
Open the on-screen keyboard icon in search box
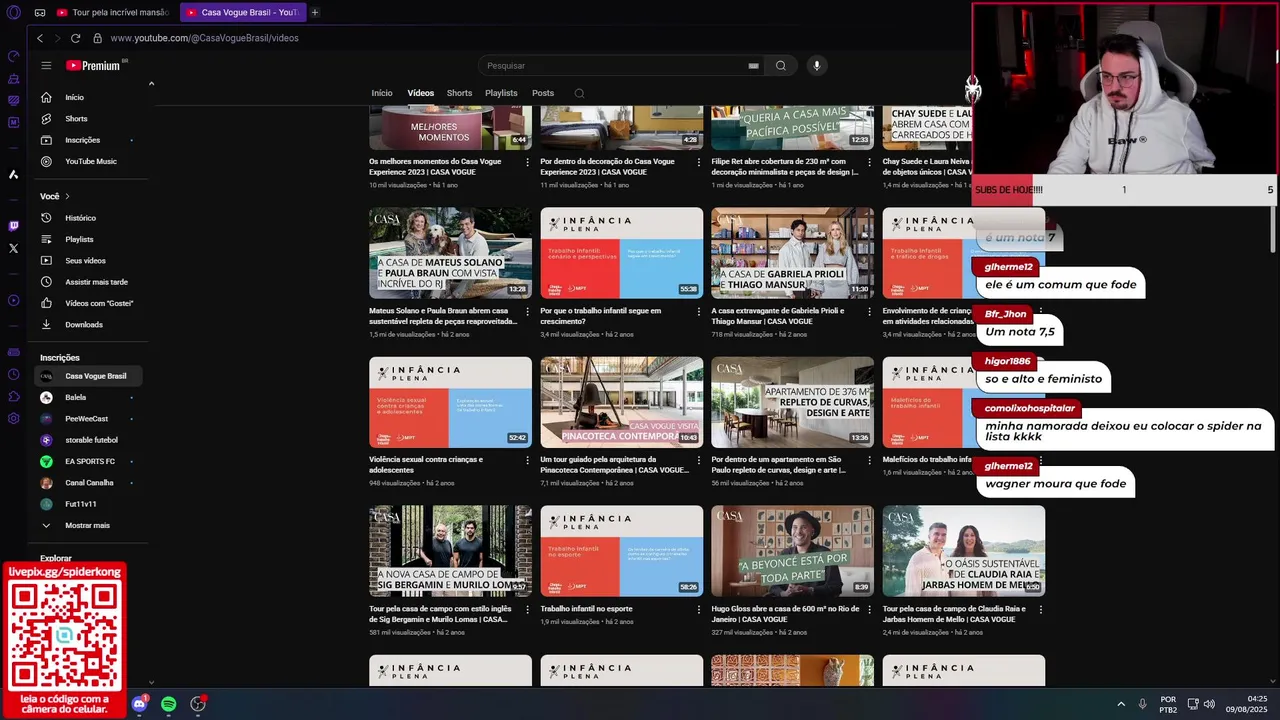click(753, 66)
